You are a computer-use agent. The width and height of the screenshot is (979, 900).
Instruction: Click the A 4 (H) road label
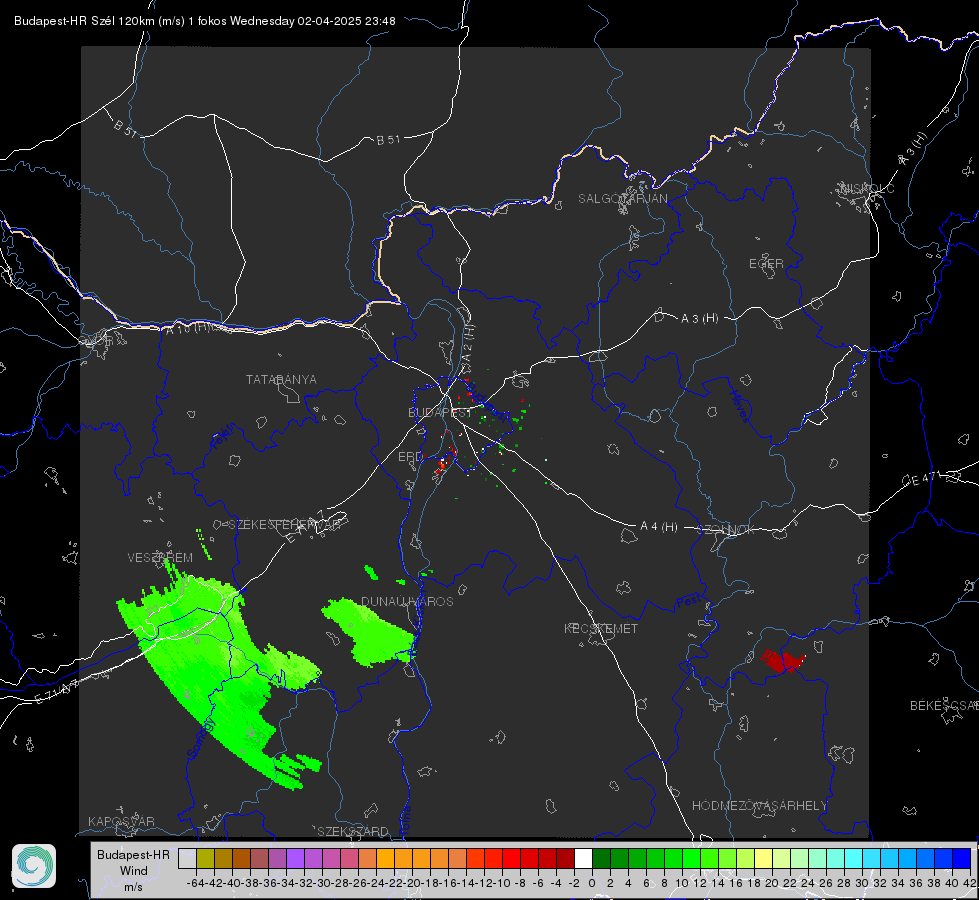(659, 527)
